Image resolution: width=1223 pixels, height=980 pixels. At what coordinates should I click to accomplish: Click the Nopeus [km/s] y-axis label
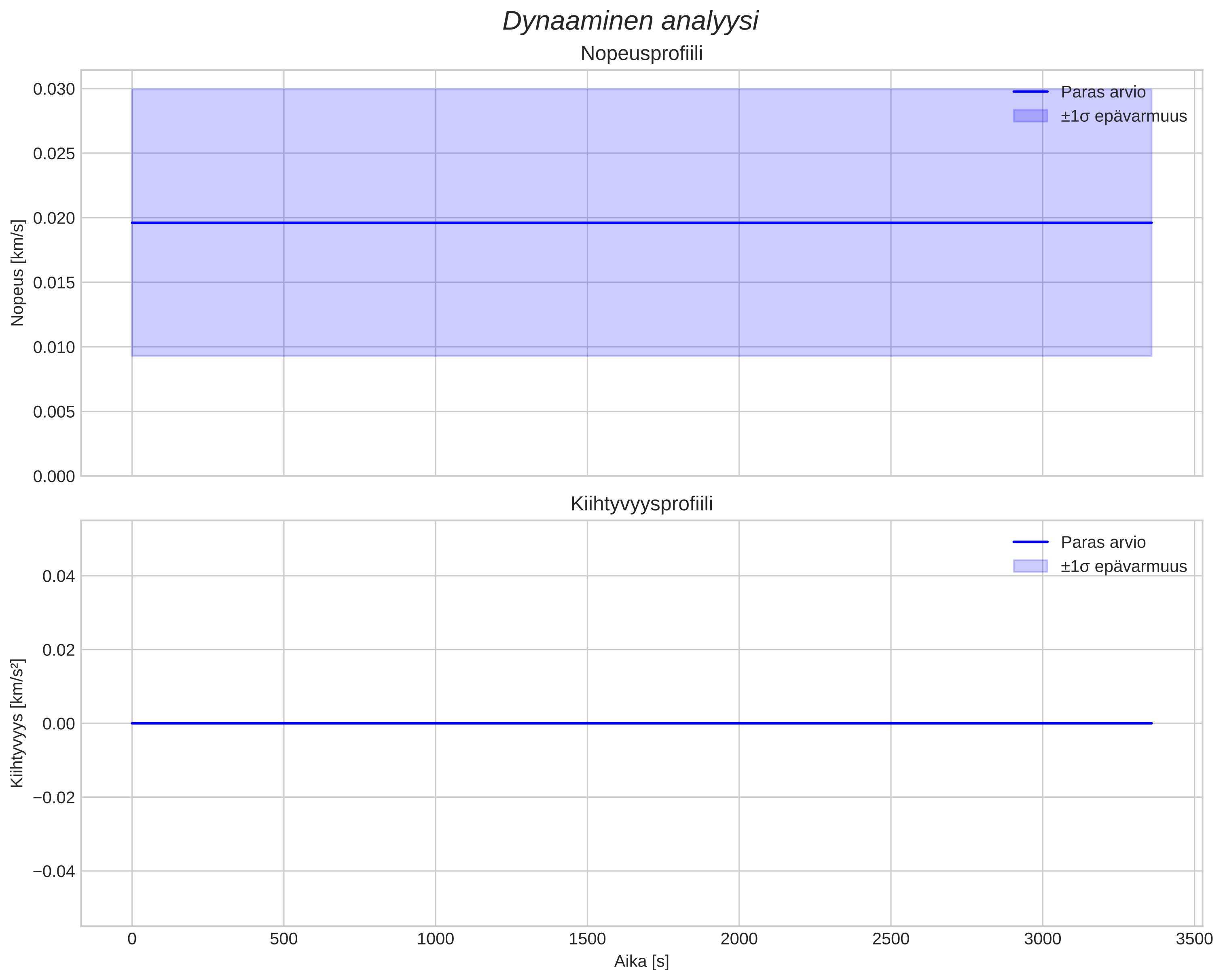(17, 273)
